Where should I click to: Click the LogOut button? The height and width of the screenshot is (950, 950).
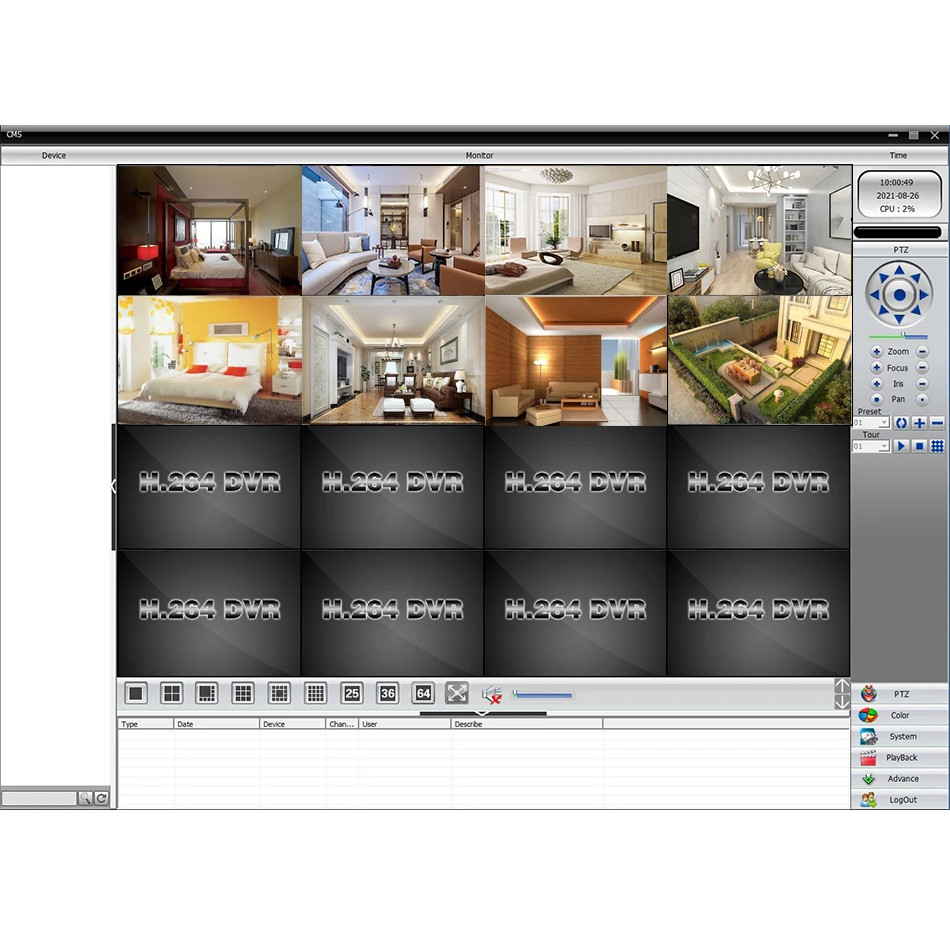900,800
